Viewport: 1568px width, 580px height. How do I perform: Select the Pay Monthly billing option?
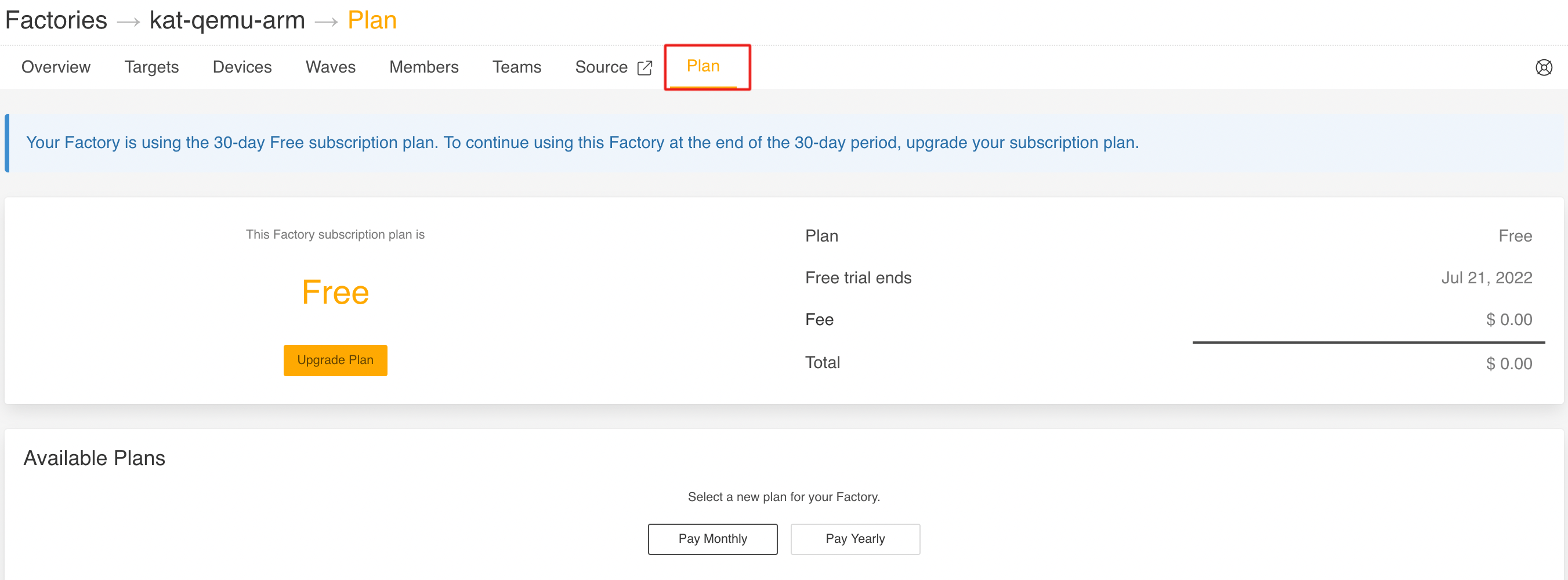pyautogui.click(x=712, y=539)
